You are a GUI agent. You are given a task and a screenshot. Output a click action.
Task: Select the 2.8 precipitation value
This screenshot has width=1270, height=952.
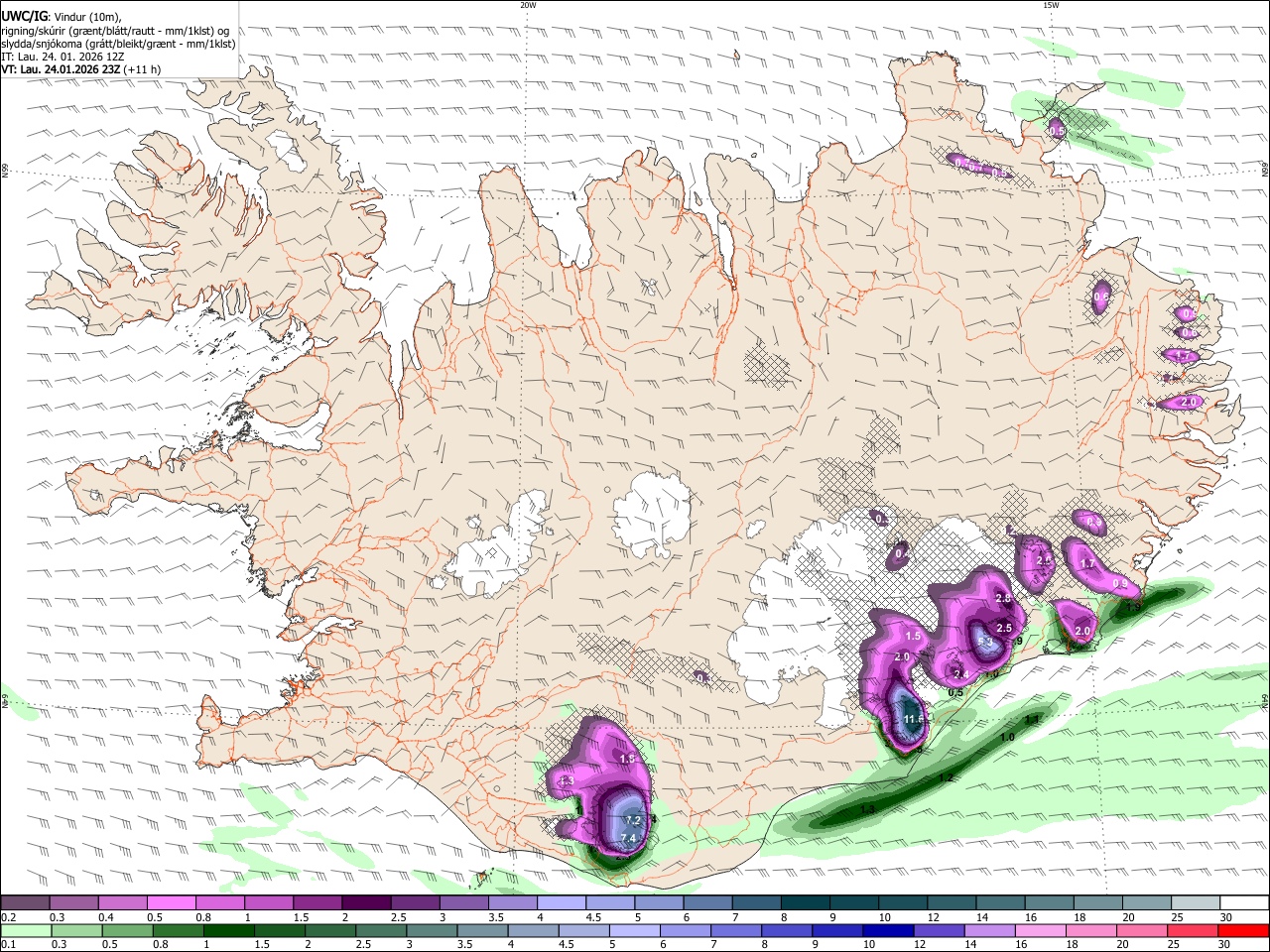pos(1002,598)
